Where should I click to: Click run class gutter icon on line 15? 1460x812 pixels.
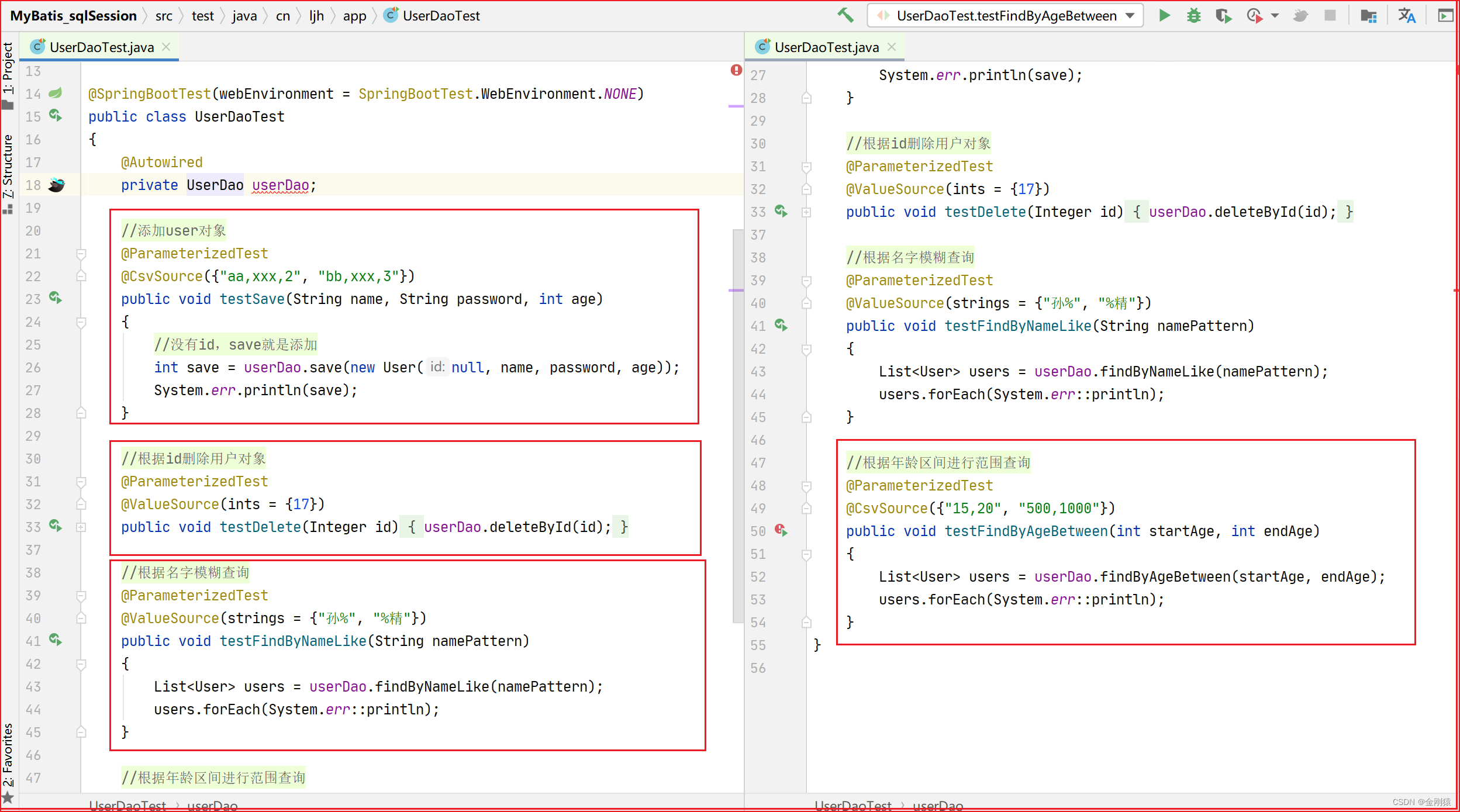coord(56,116)
